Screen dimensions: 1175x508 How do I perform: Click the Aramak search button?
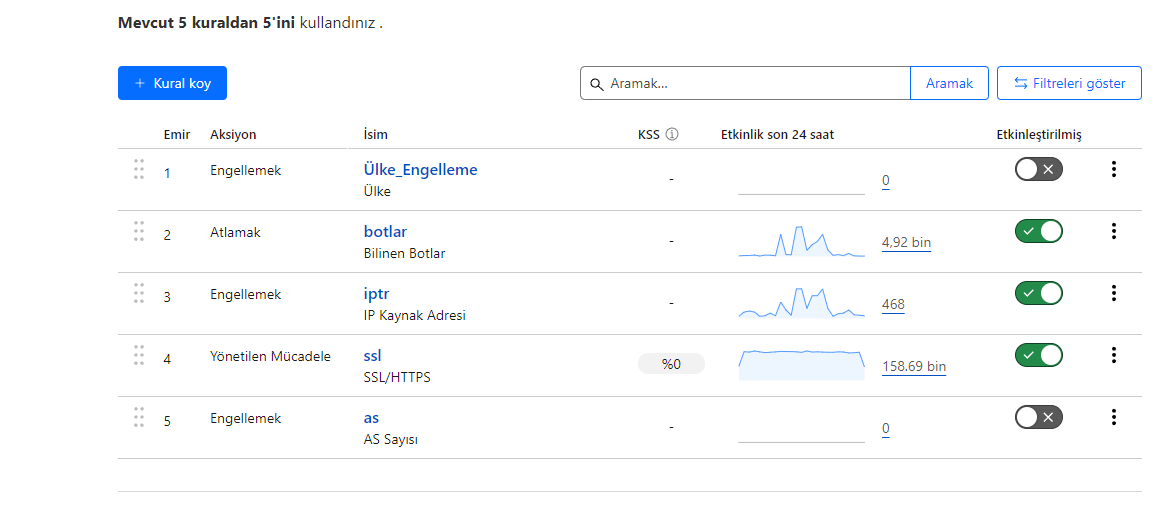pyautogui.click(x=949, y=83)
